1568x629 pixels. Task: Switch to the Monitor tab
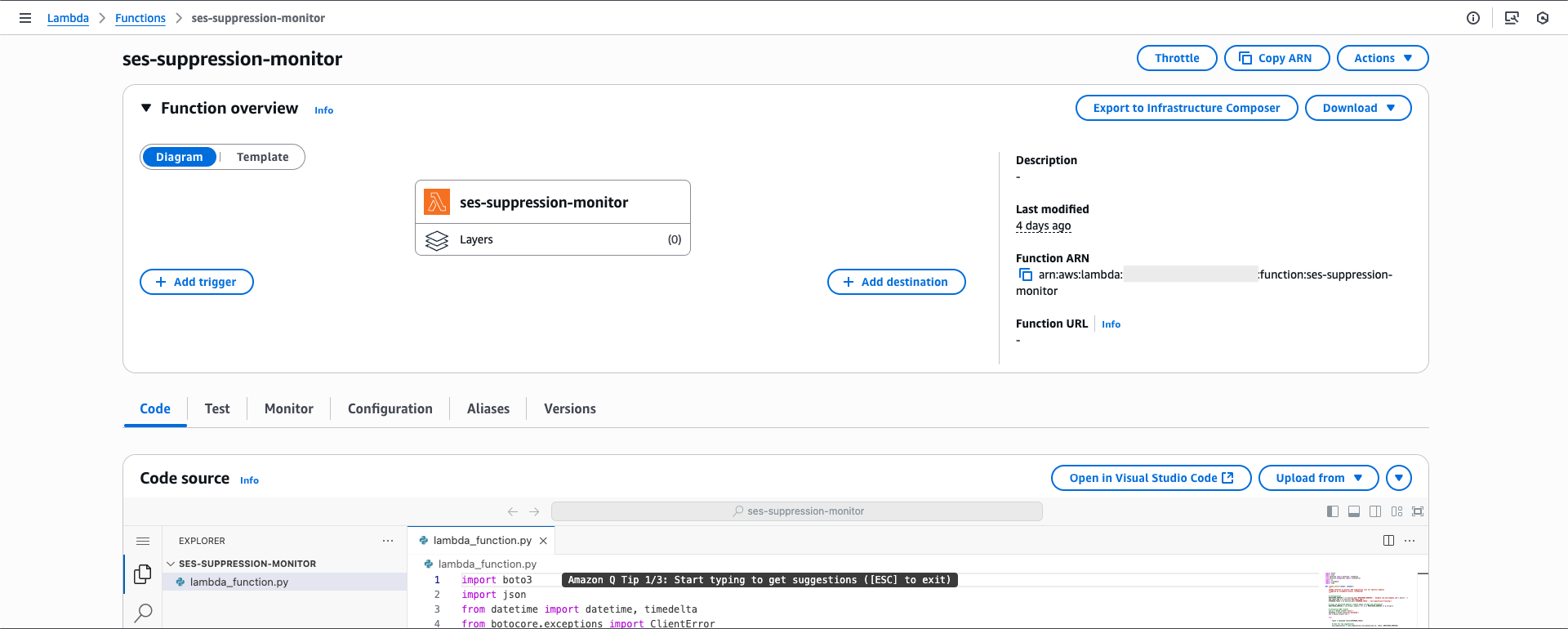pos(289,408)
